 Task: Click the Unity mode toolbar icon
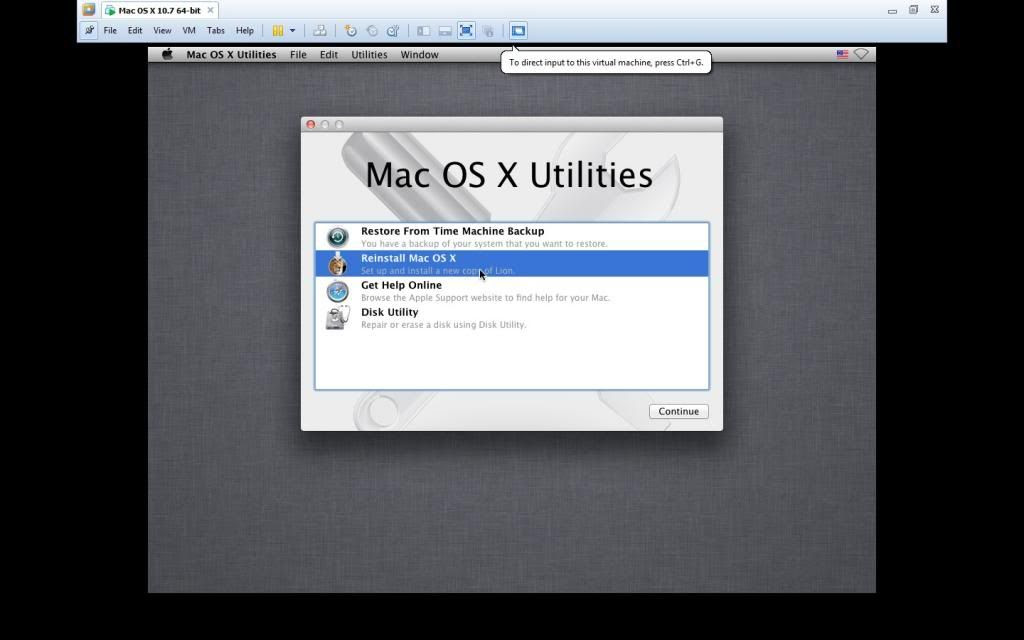point(488,31)
